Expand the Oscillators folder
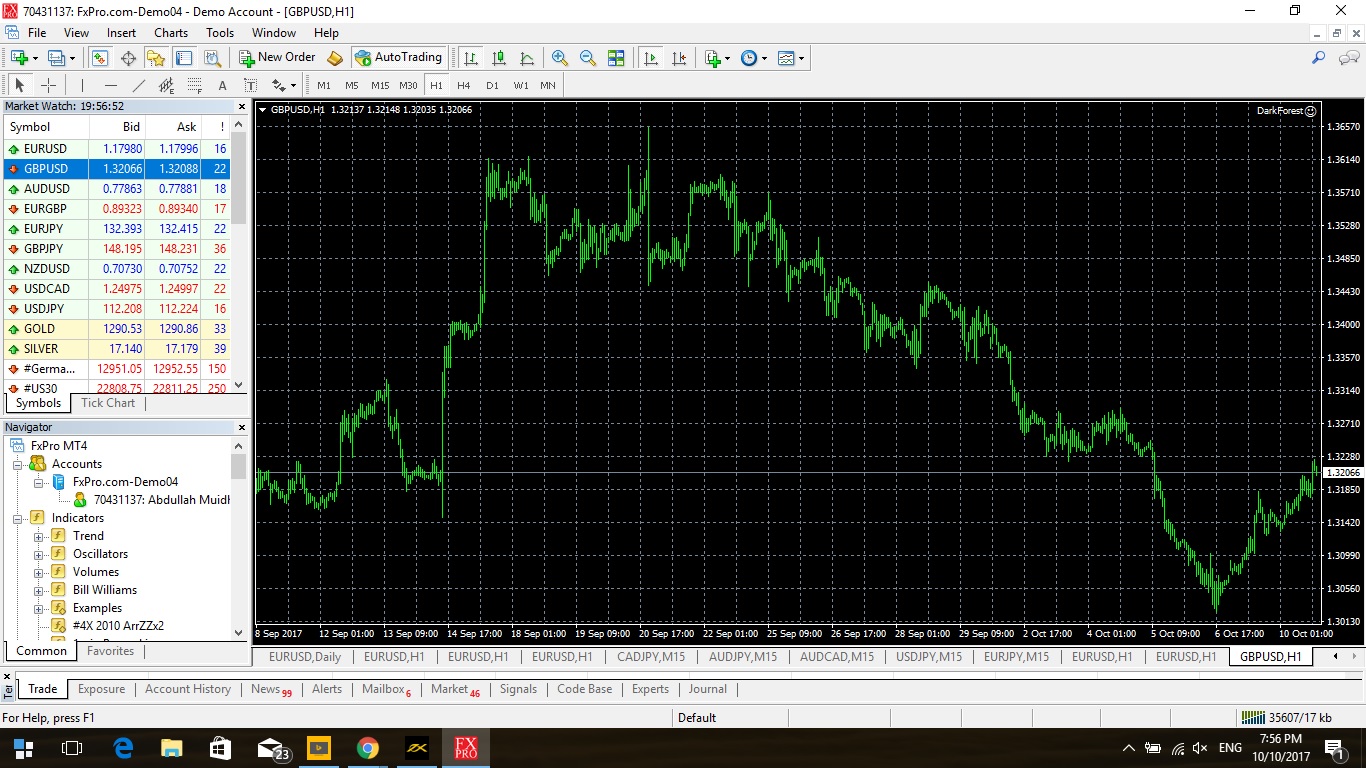This screenshot has height=768, width=1366. click(x=39, y=554)
